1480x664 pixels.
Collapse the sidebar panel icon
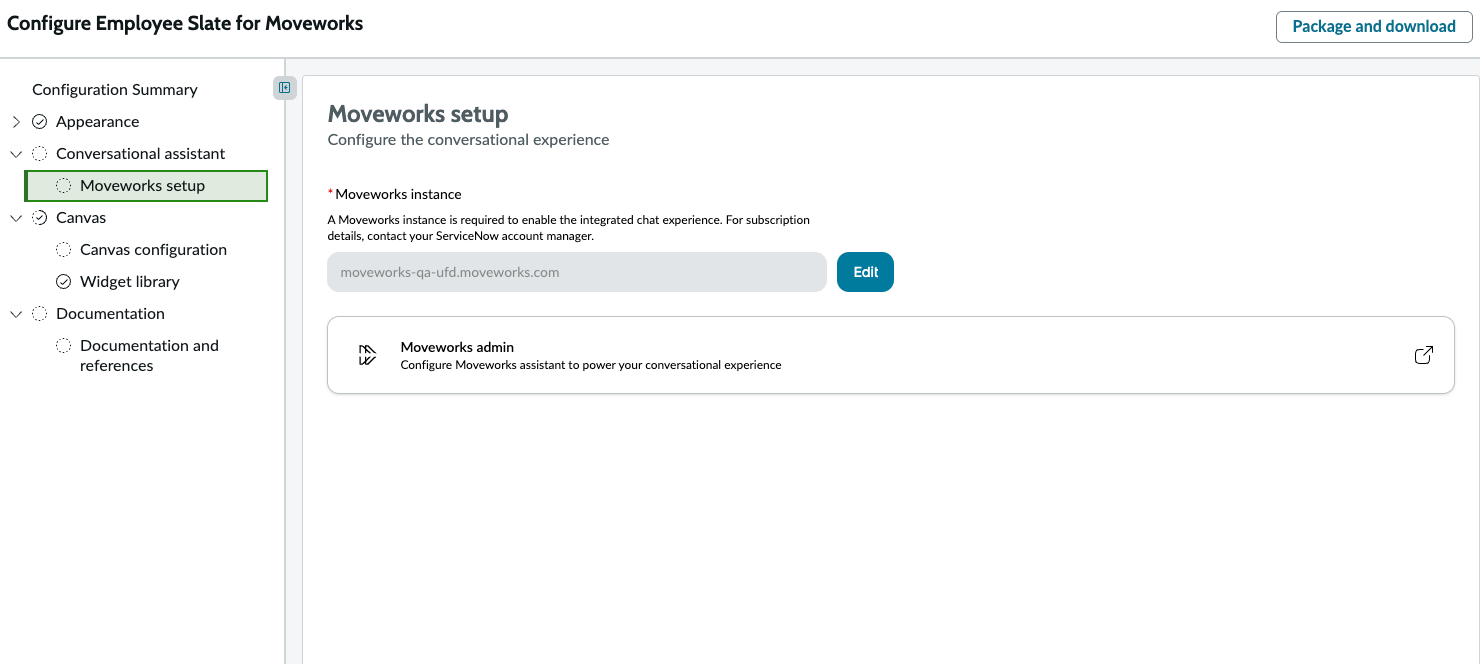click(x=285, y=88)
